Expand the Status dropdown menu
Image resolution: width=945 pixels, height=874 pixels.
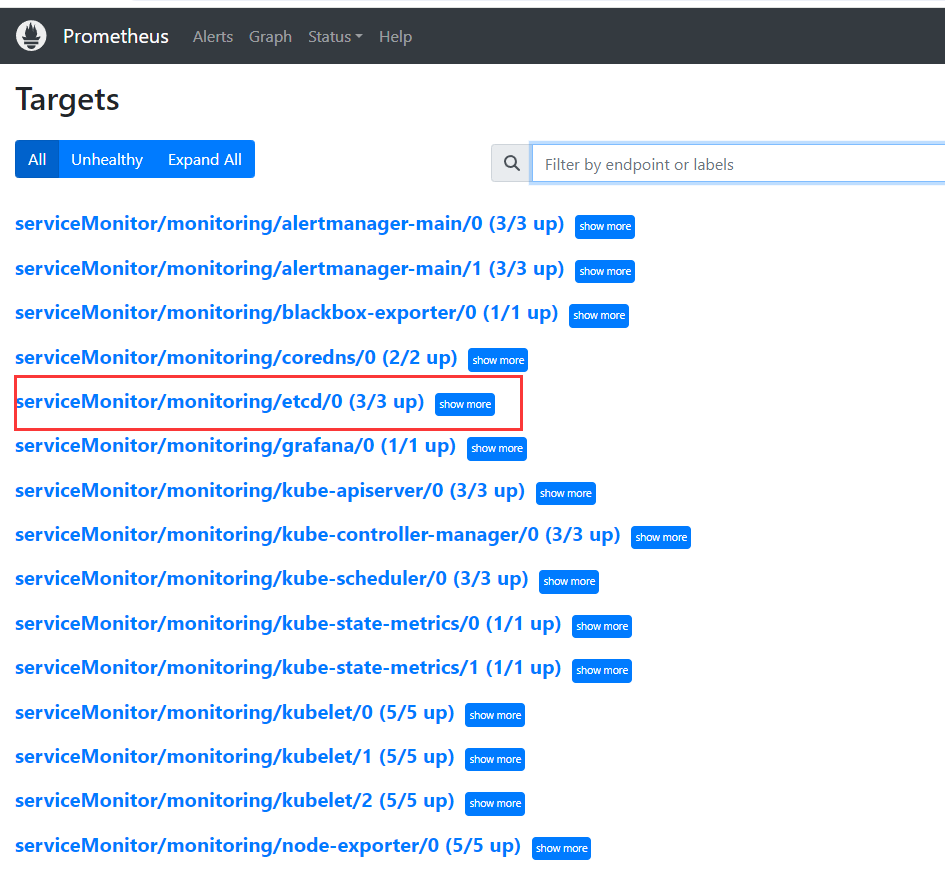point(335,37)
